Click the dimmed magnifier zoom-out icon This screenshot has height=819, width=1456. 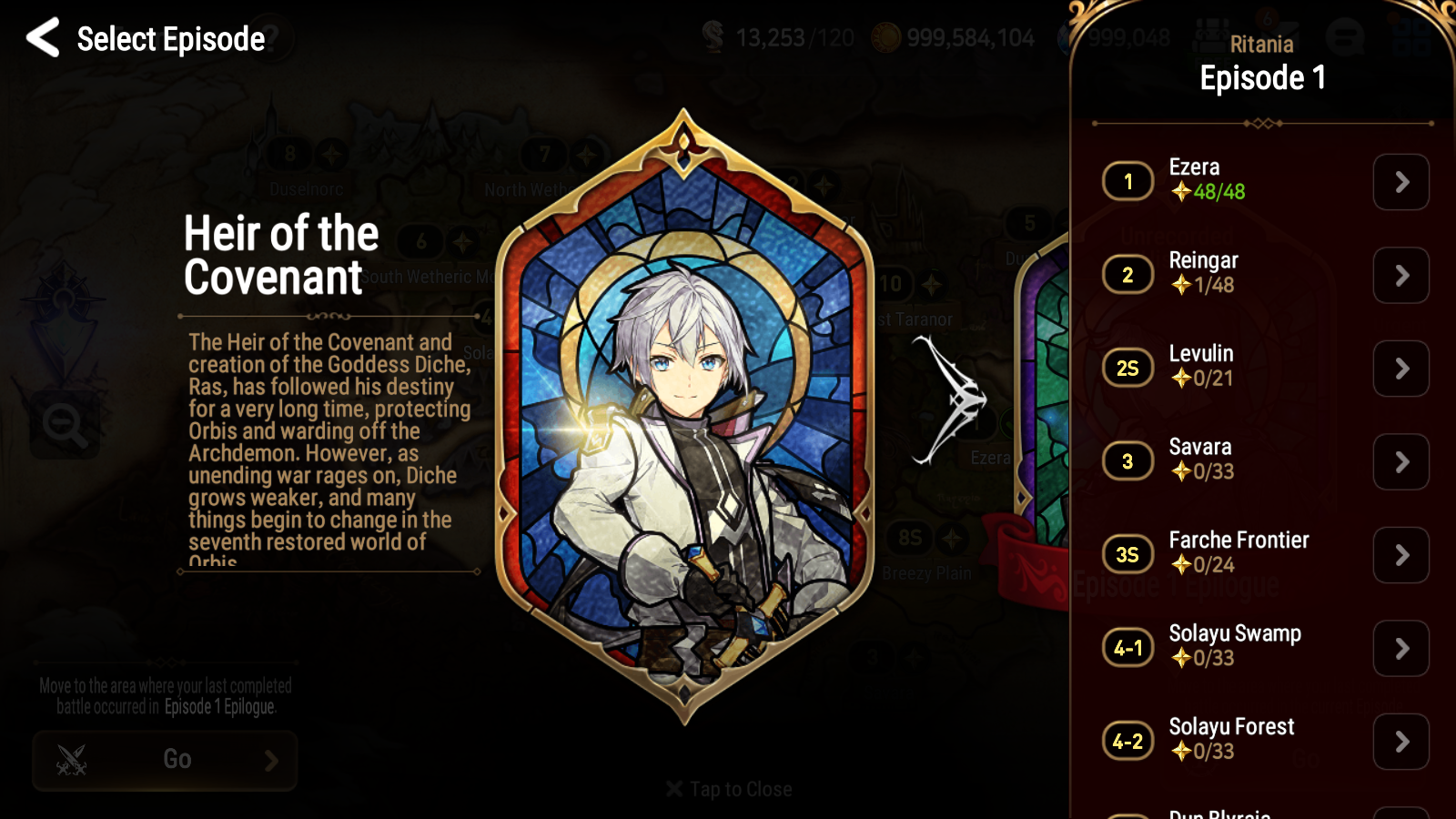pos(65,425)
